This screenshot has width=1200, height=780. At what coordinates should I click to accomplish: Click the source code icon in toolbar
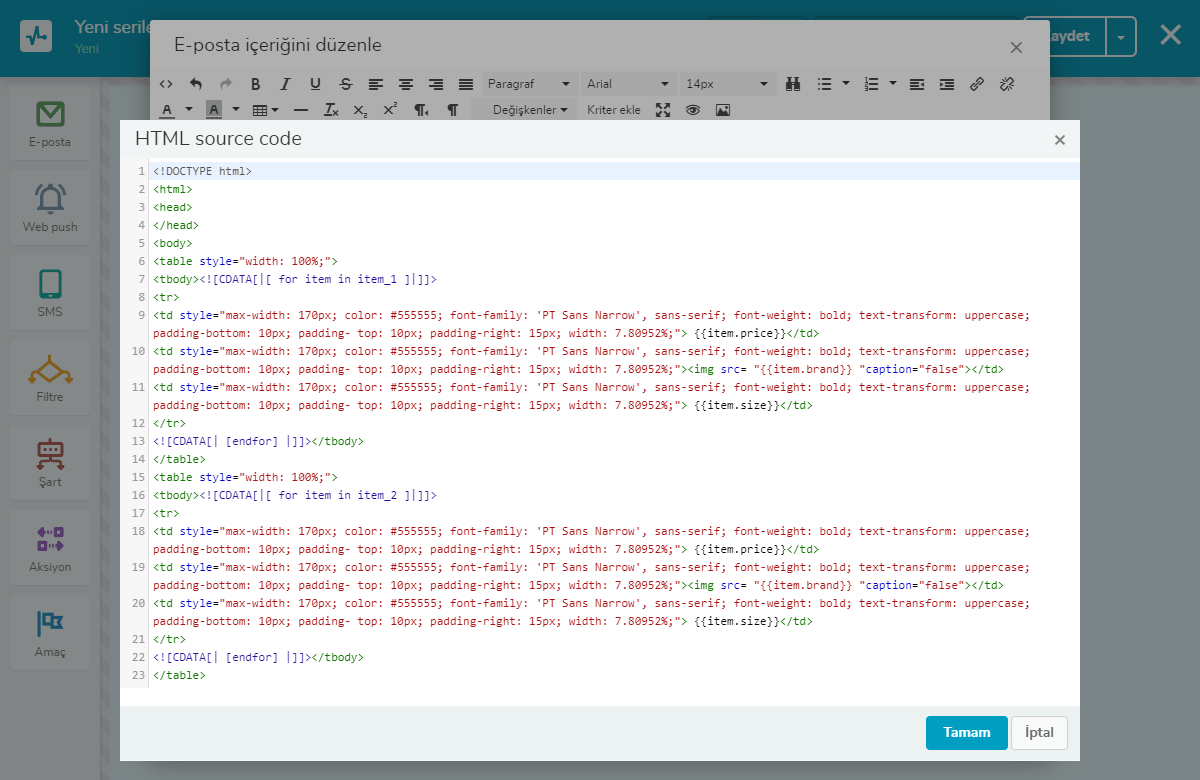(x=166, y=84)
